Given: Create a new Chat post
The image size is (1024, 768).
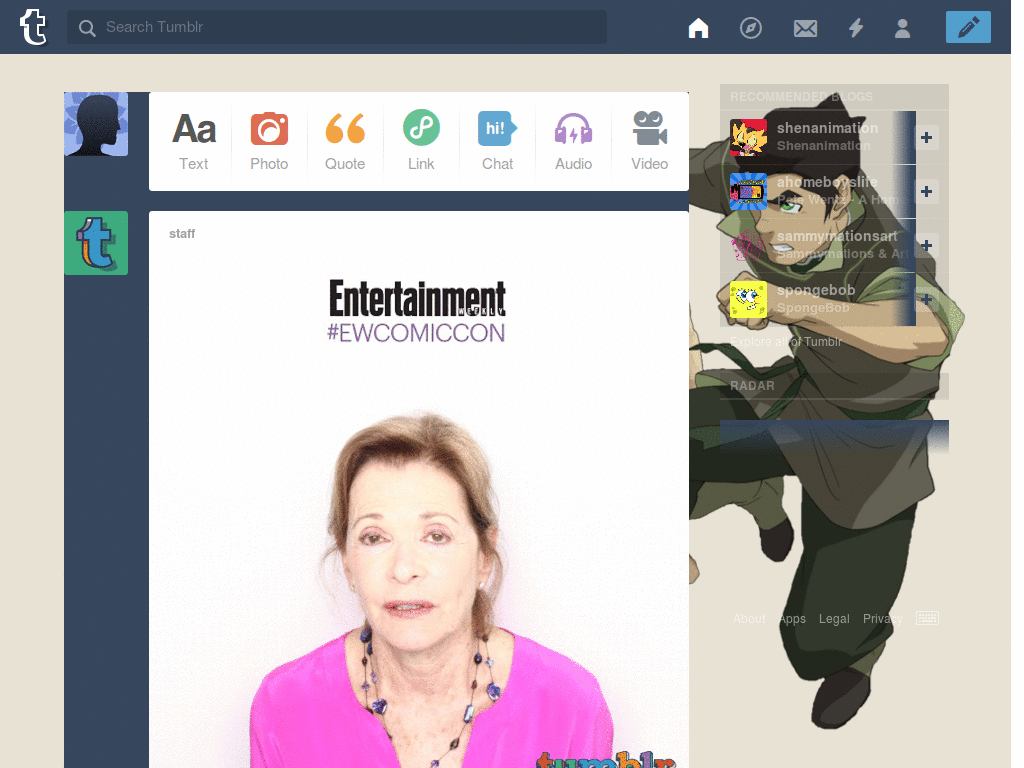Looking at the screenshot, I should (x=498, y=141).
